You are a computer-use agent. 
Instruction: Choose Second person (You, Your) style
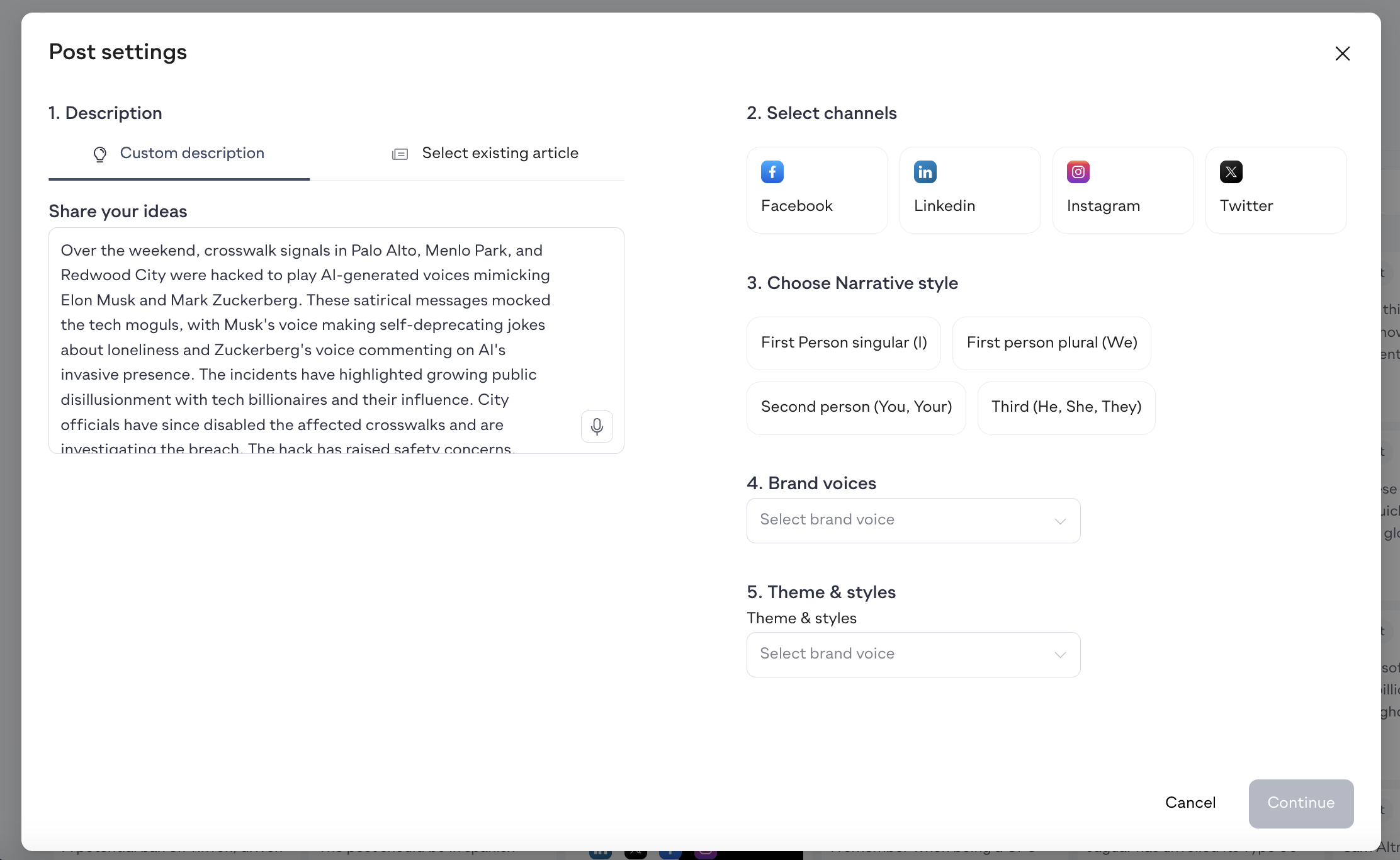[x=856, y=408]
